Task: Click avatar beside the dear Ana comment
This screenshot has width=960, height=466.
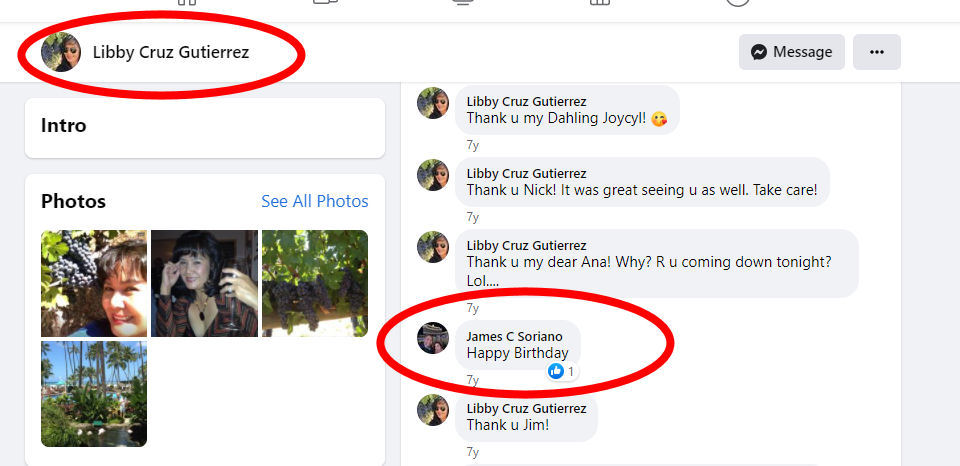Action: (x=433, y=247)
